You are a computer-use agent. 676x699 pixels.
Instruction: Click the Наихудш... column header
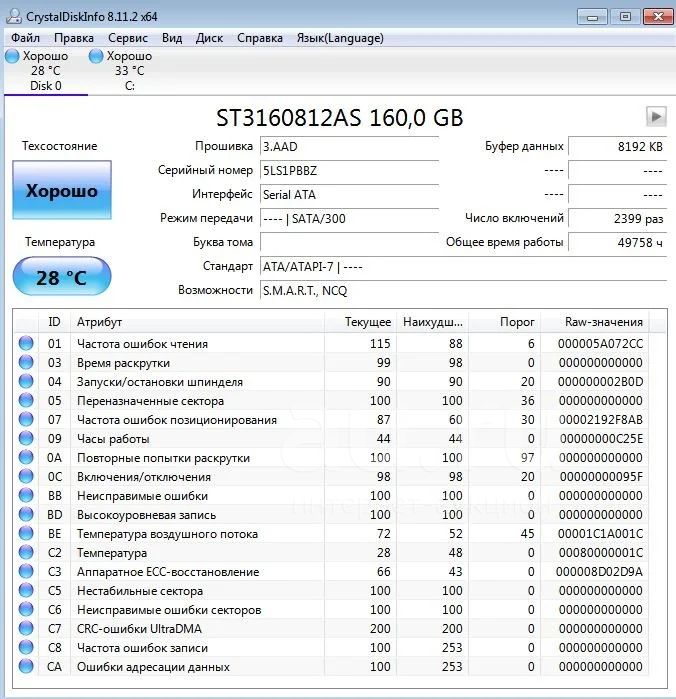pyautogui.click(x=433, y=321)
